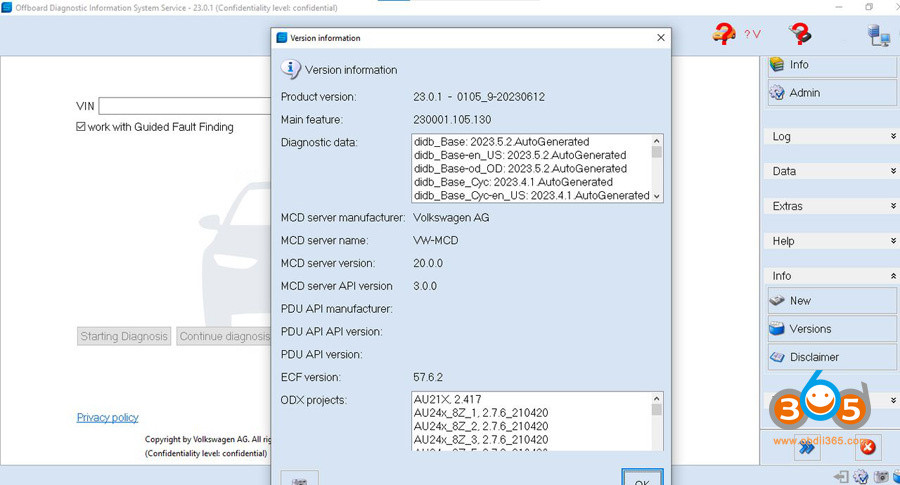
Task: Click the red X cancel button
Action: pyautogui.click(x=868, y=447)
